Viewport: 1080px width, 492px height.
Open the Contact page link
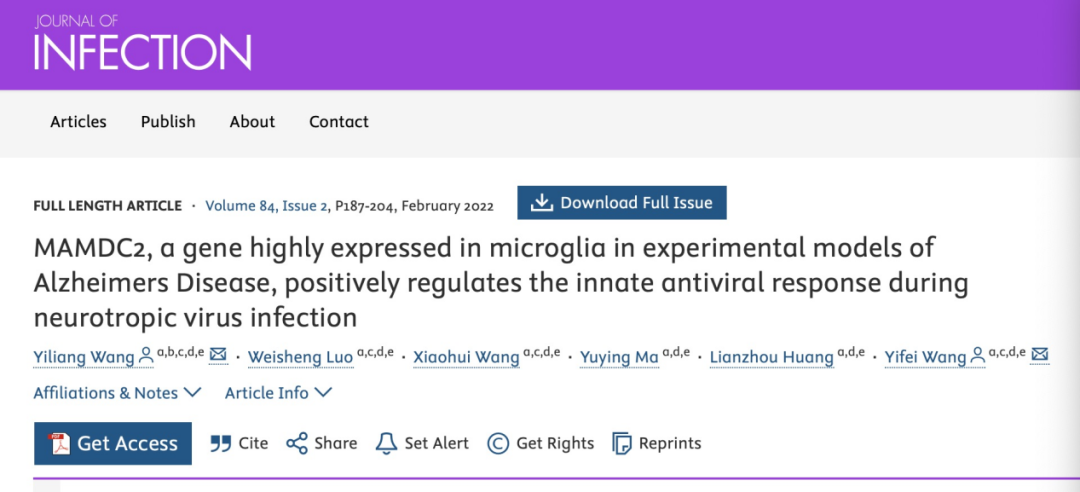click(x=339, y=122)
